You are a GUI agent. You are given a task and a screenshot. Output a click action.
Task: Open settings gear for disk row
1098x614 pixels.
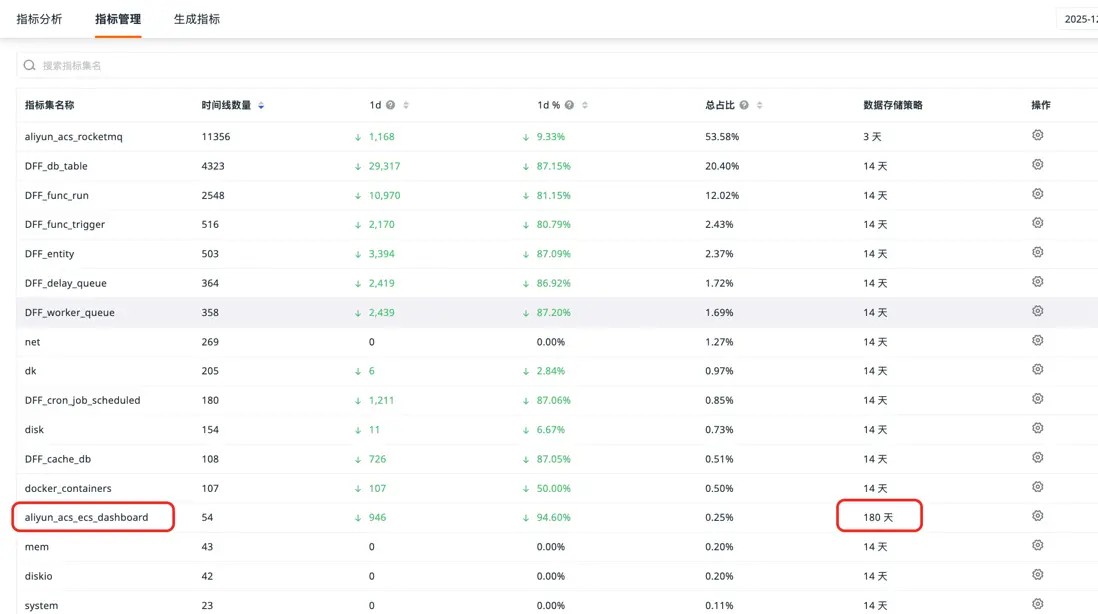tap(1038, 428)
